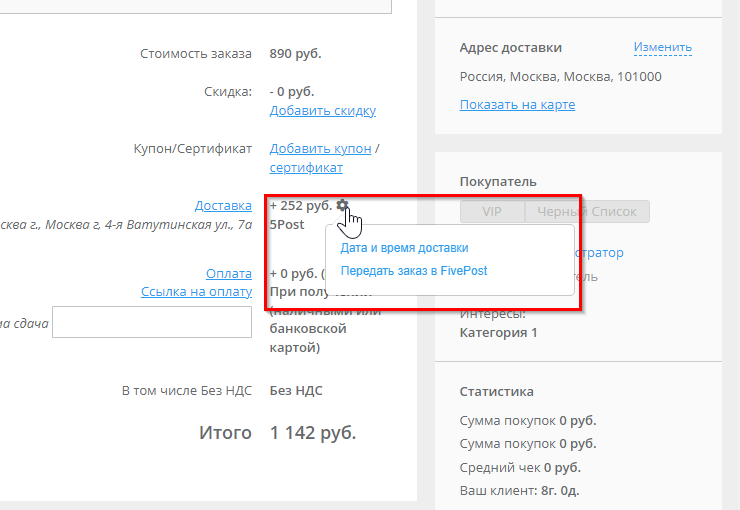Open the "сертификат" link
The width and height of the screenshot is (740, 510).
[x=306, y=168]
